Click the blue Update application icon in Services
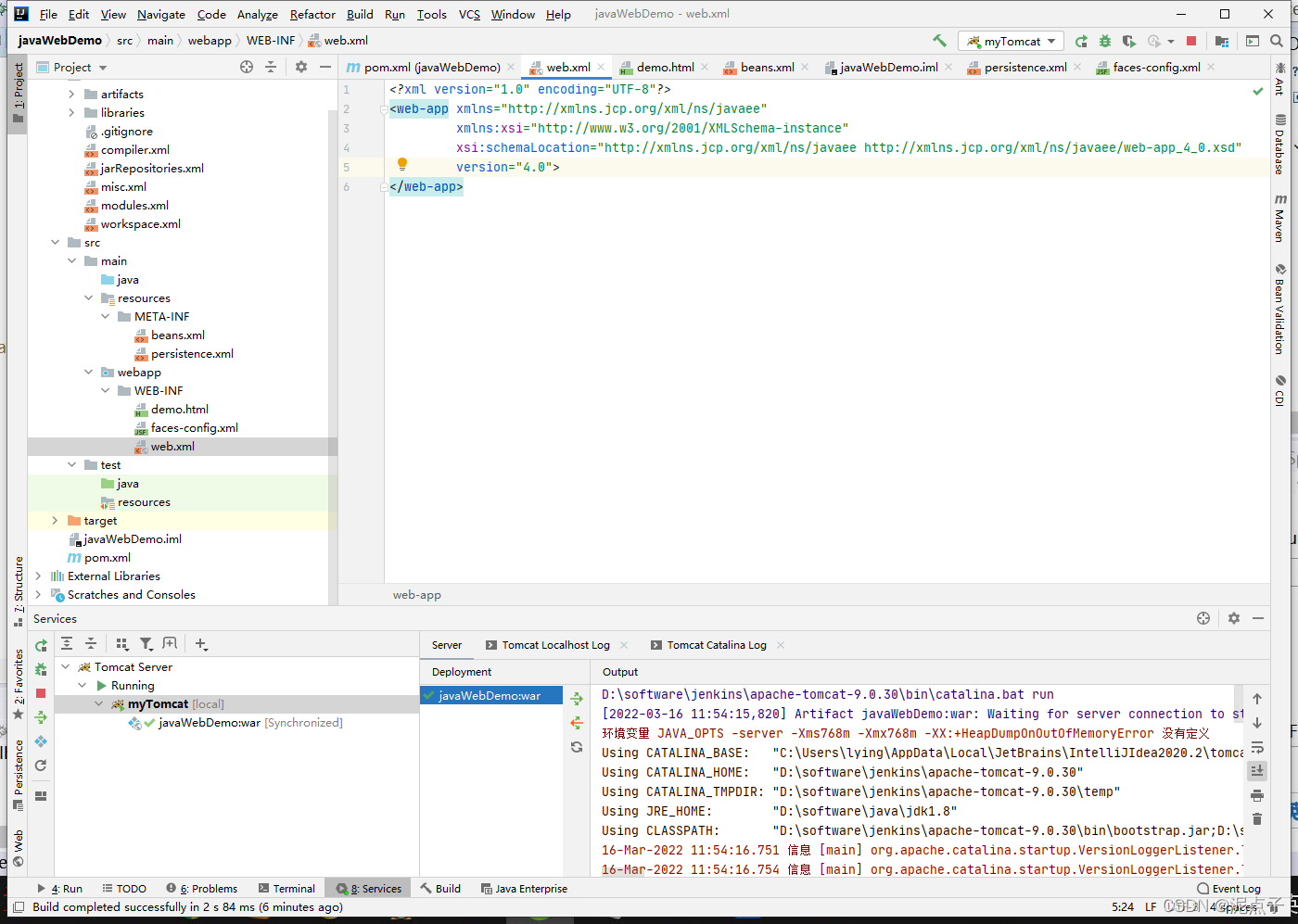Screen dimensions: 1298x924 point(41,741)
